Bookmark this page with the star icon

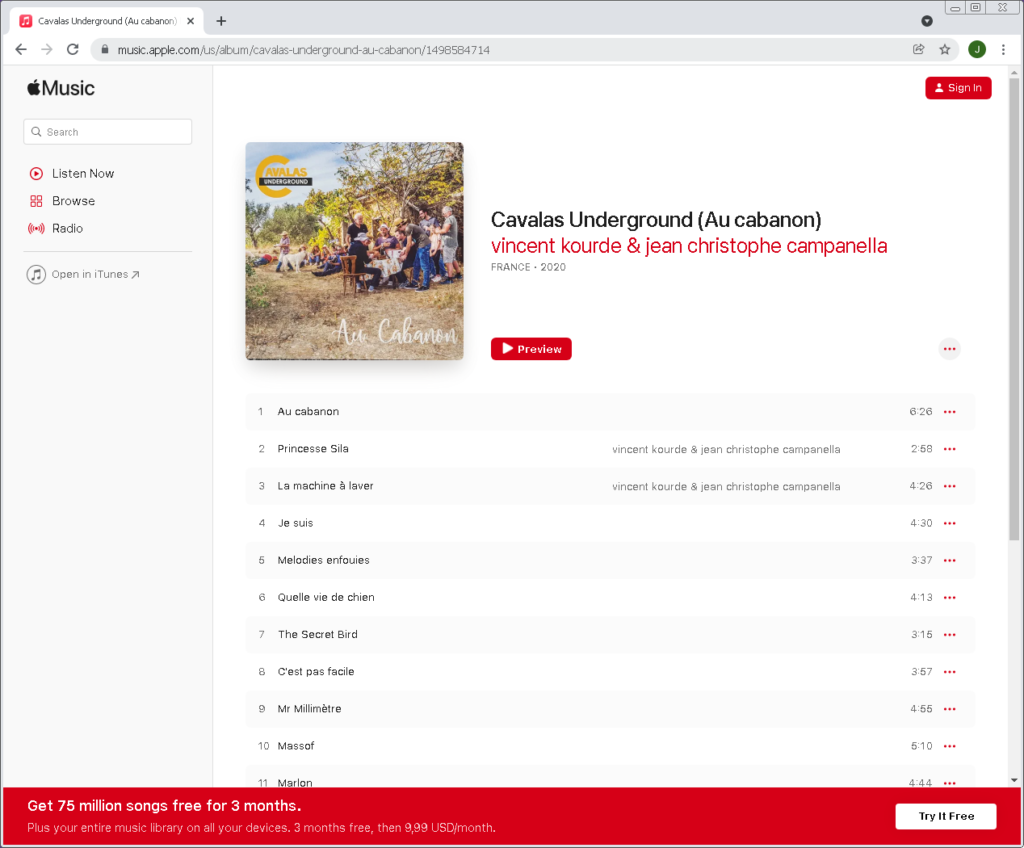pyautogui.click(x=945, y=50)
